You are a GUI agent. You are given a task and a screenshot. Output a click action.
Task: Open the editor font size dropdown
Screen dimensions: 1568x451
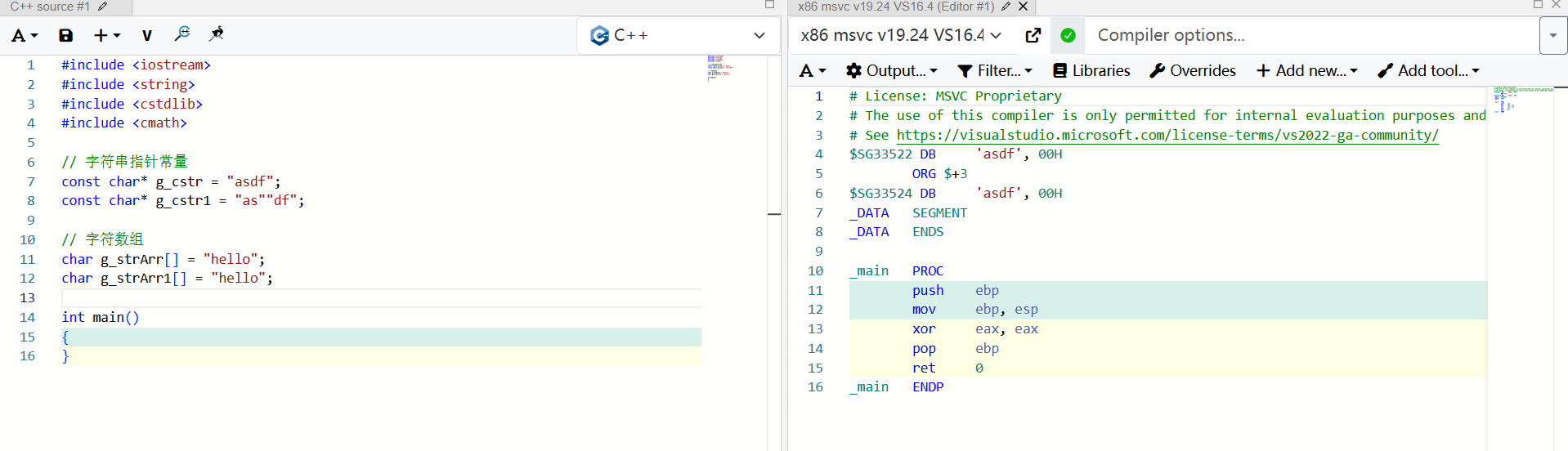[25, 35]
